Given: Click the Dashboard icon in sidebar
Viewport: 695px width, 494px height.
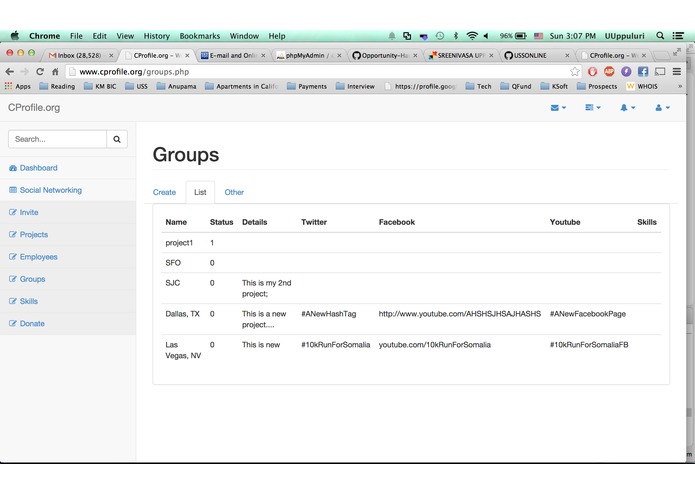Looking at the screenshot, I should pyautogui.click(x=13, y=168).
